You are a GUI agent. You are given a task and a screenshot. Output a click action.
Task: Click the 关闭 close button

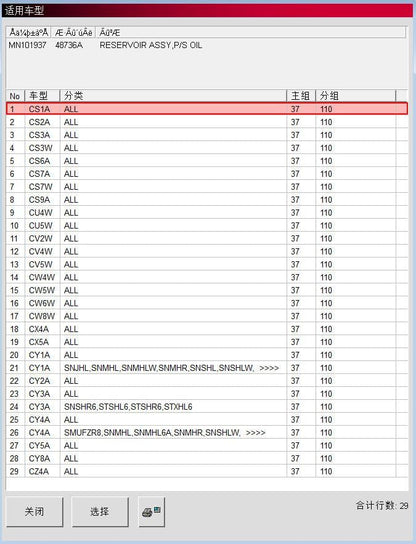point(35,511)
